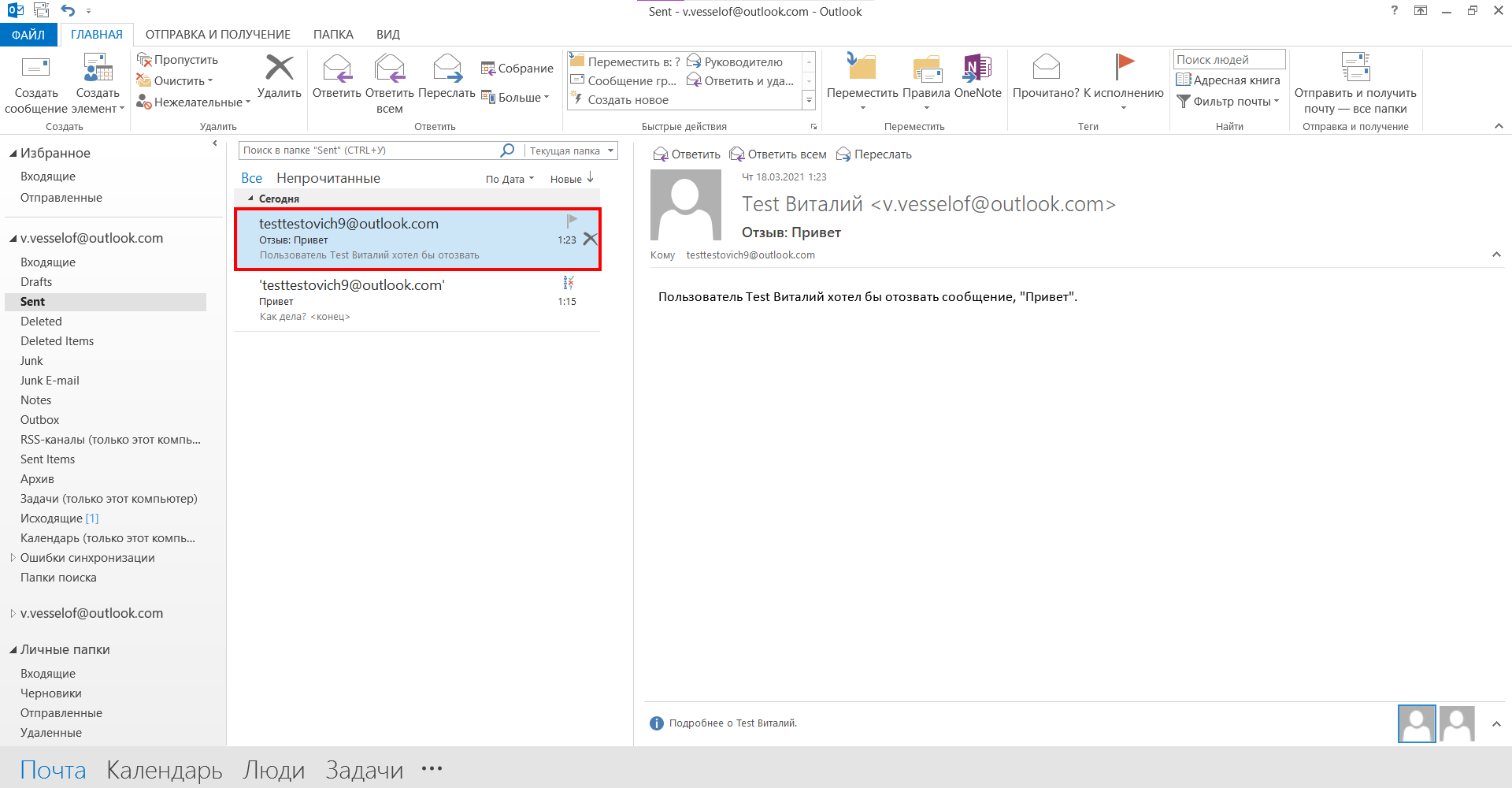The width and height of the screenshot is (1512, 788).
Task: Switch to Люди view
Action: pos(274,769)
